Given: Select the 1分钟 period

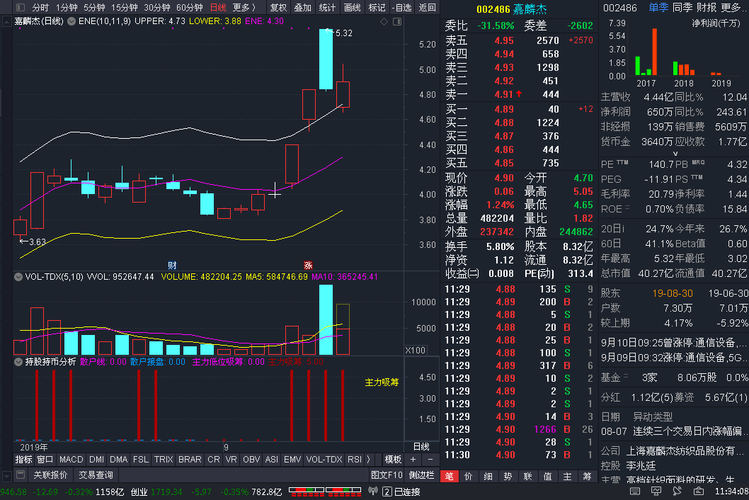Looking at the screenshot, I should coord(66,7).
